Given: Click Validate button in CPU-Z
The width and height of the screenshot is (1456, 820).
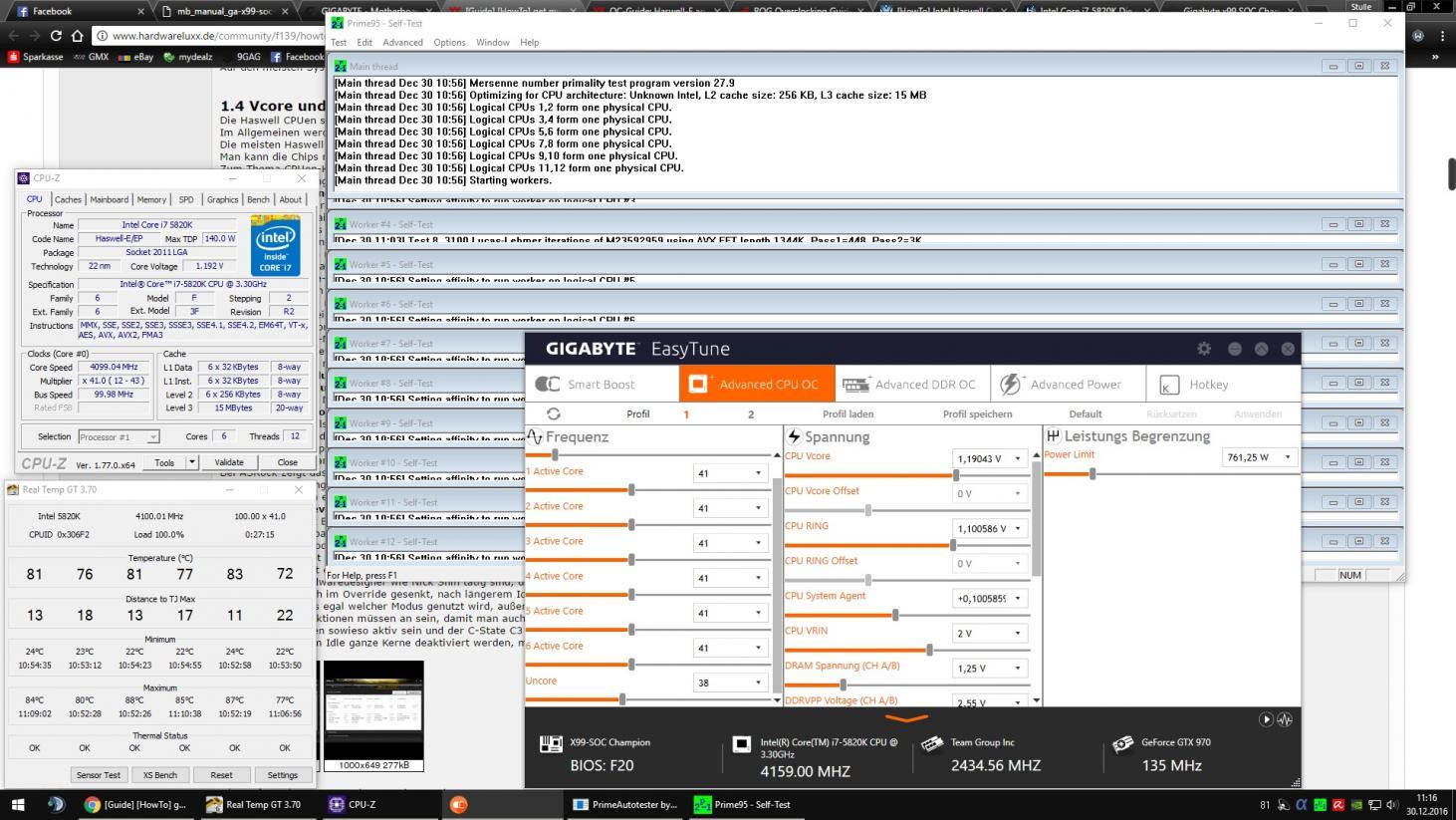Looking at the screenshot, I should 229,462.
